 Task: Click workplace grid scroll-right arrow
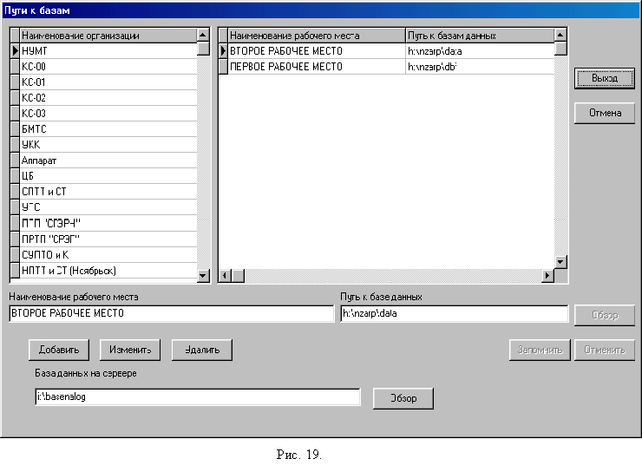coord(547,276)
